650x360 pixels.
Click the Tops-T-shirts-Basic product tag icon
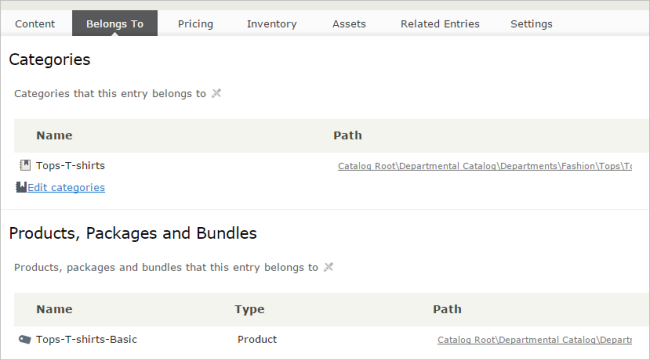(25, 340)
